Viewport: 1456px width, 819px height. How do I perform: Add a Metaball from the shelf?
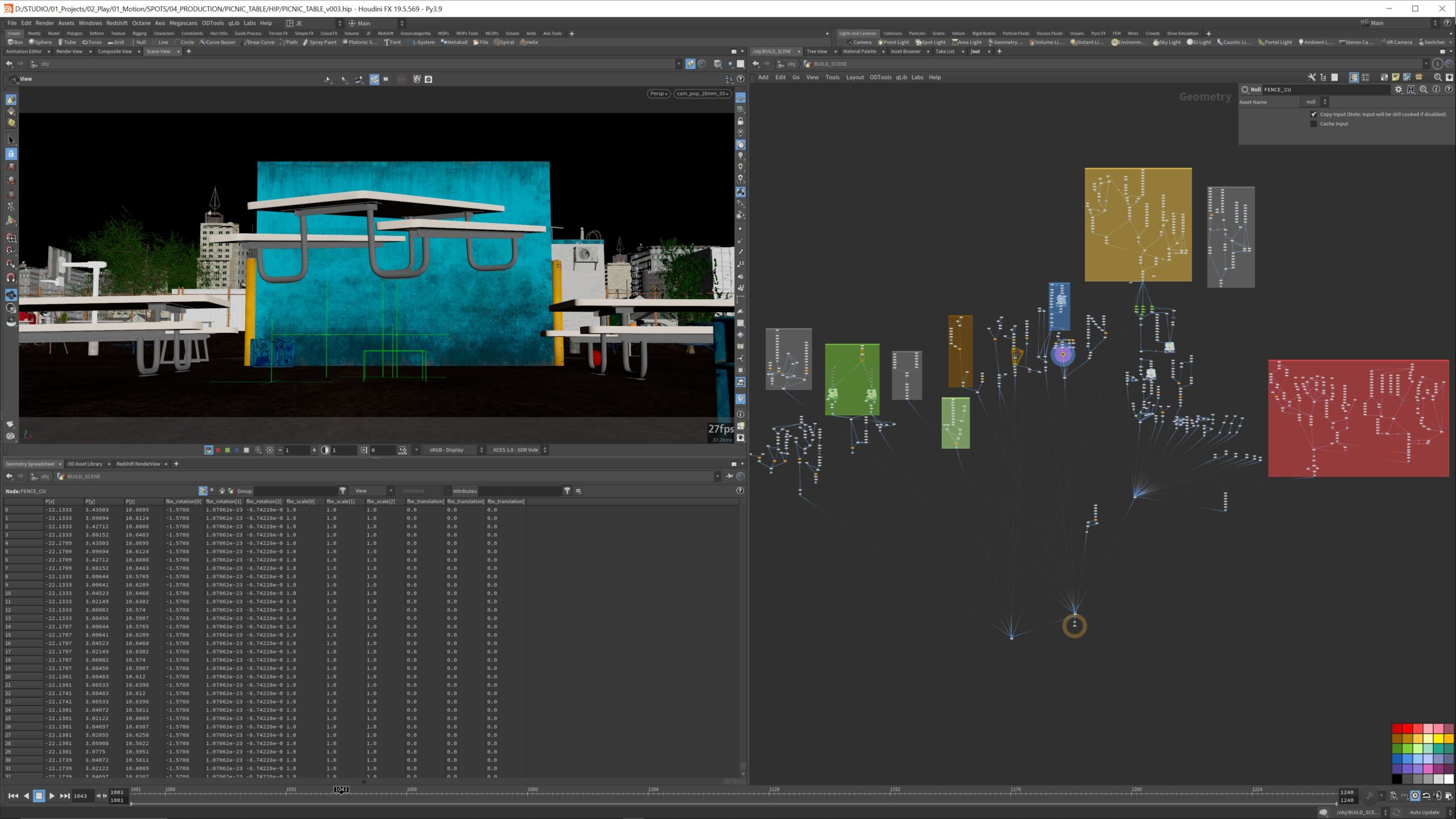(454, 42)
